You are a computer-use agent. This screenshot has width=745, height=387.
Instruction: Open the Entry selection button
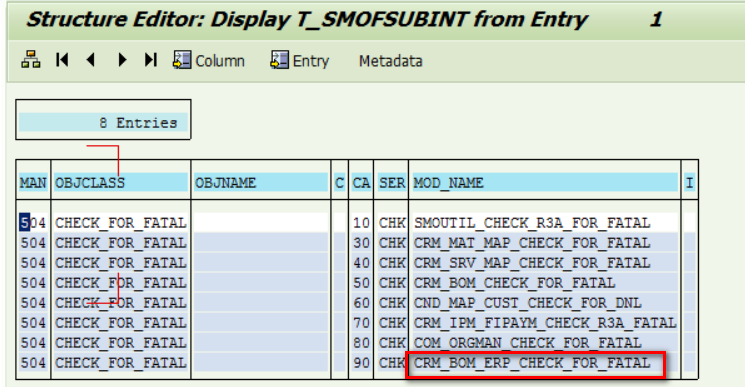click(299, 61)
